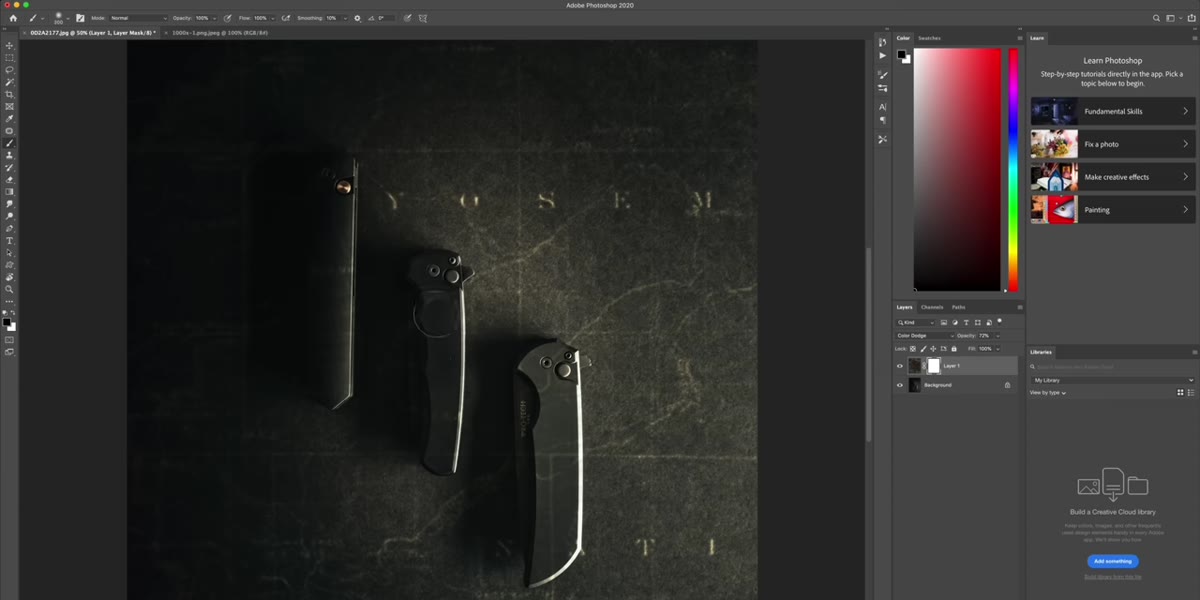This screenshot has width=1200, height=600.
Task: Select the 0D2A2177.jpg document tab
Action: pos(90,33)
